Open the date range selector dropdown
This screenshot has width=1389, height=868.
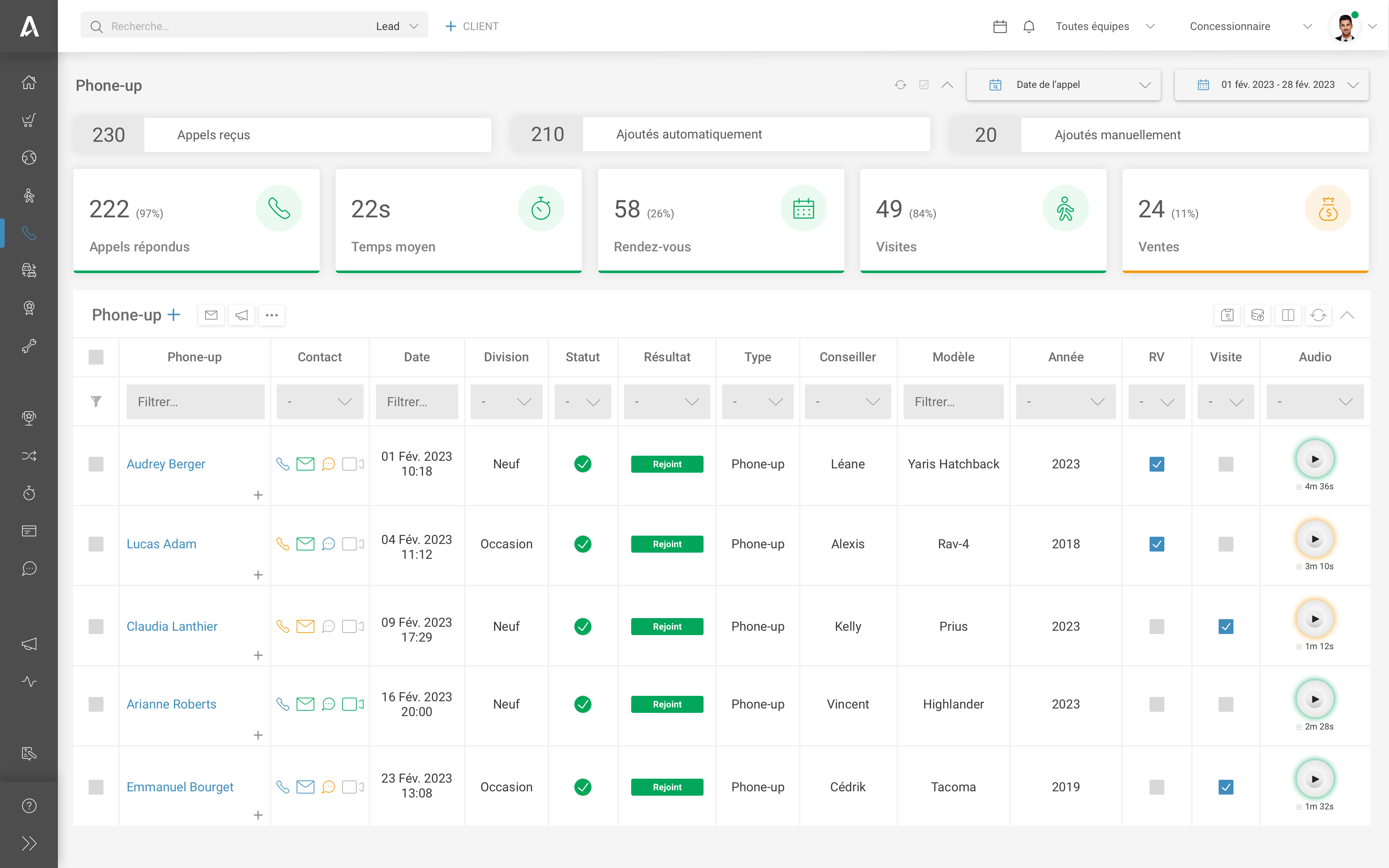pyautogui.click(x=1275, y=84)
